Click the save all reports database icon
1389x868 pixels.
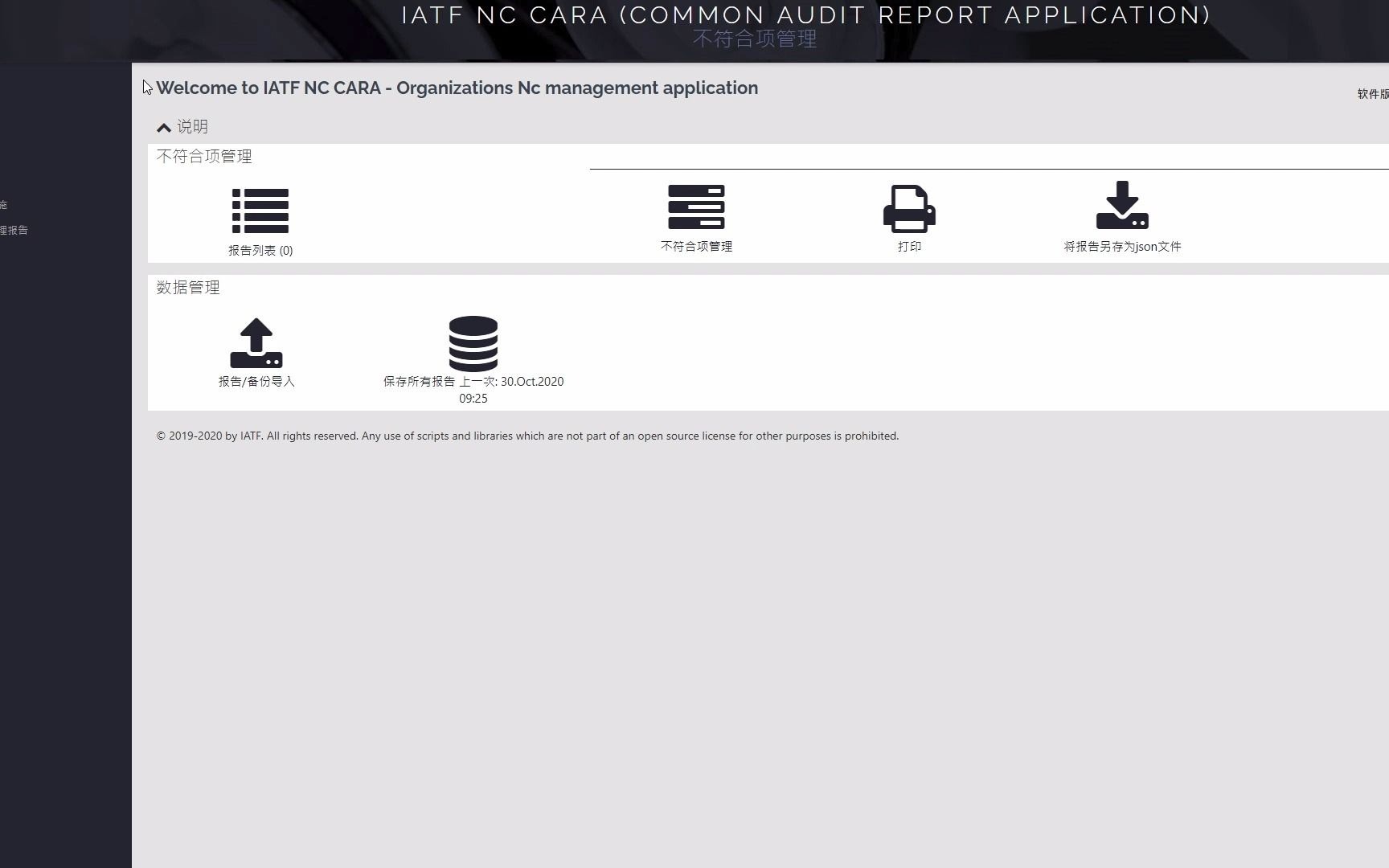473,343
